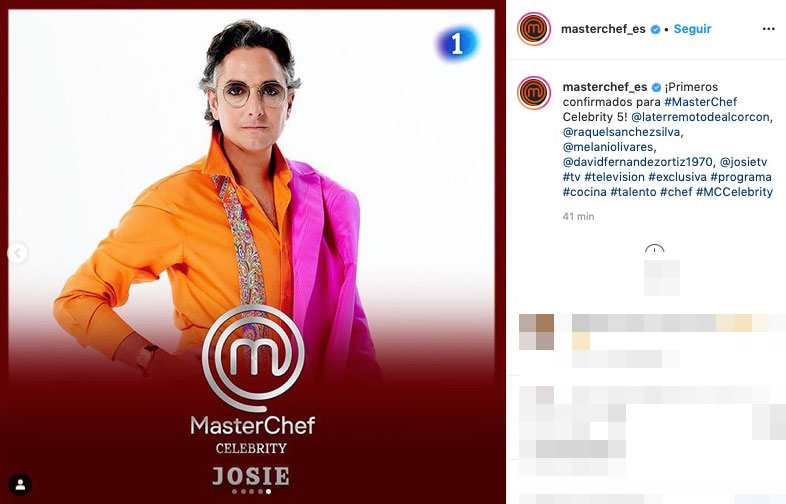Click the La 1 channel logo on photo
This screenshot has height=504, width=786.
coord(457,44)
